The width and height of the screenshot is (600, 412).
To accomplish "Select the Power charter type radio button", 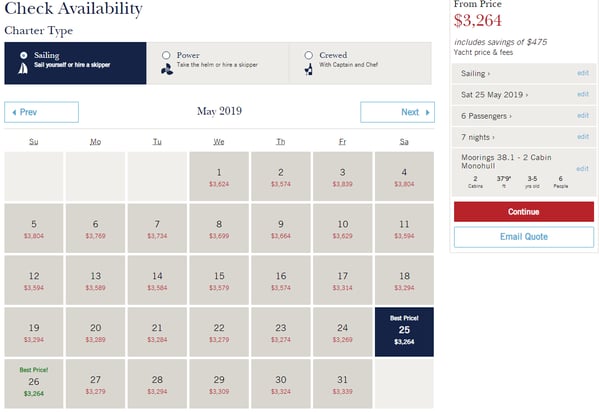I will pyautogui.click(x=166, y=55).
